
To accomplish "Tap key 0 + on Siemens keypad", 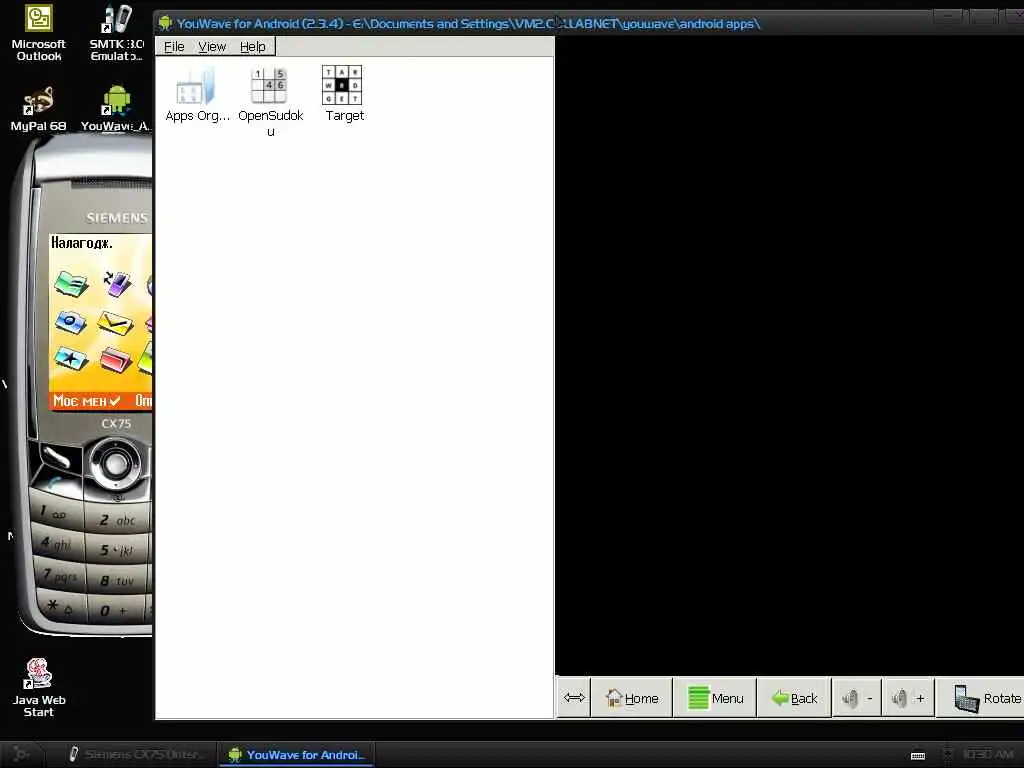I will click(x=117, y=611).
